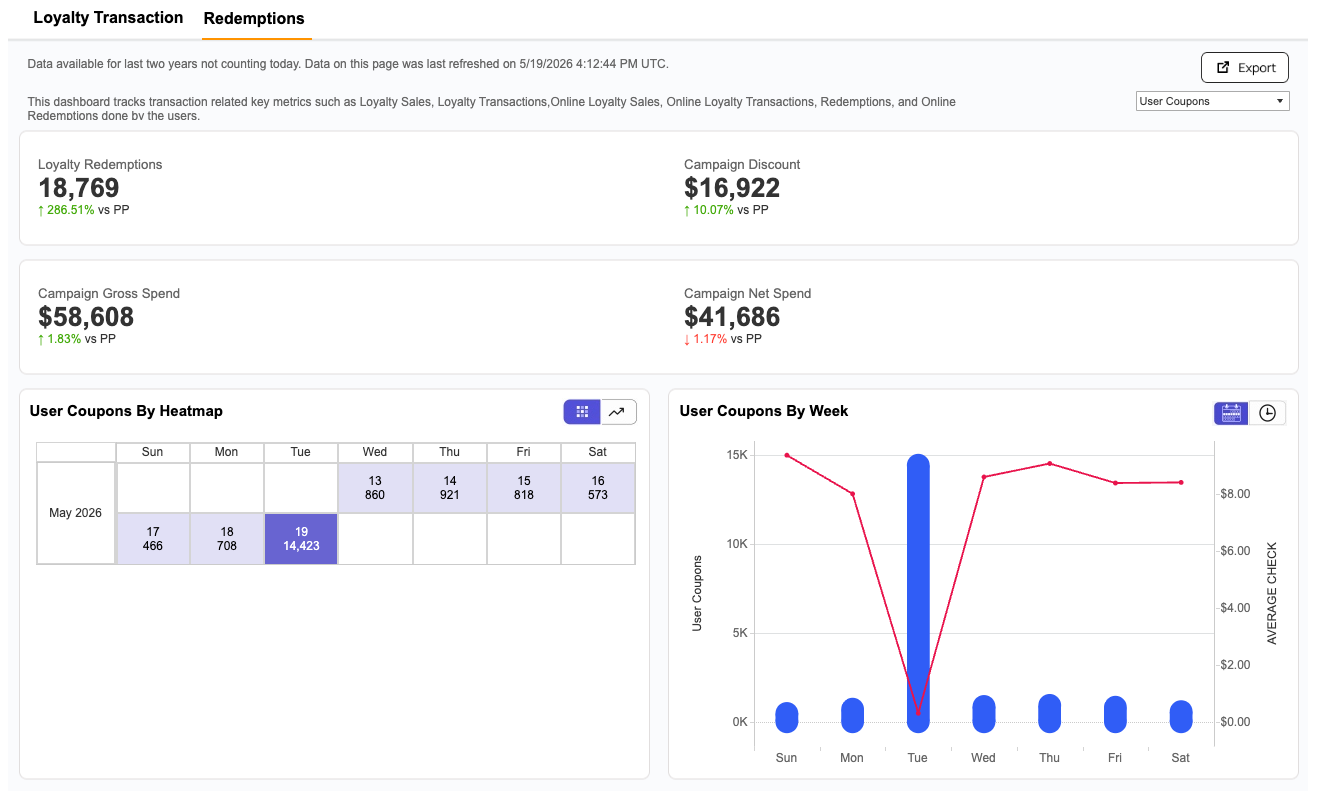The width and height of the screenshot is (1322, 793).
Task: Click the Campaign Discount $16,922 metric
Action: click(732, 188)
